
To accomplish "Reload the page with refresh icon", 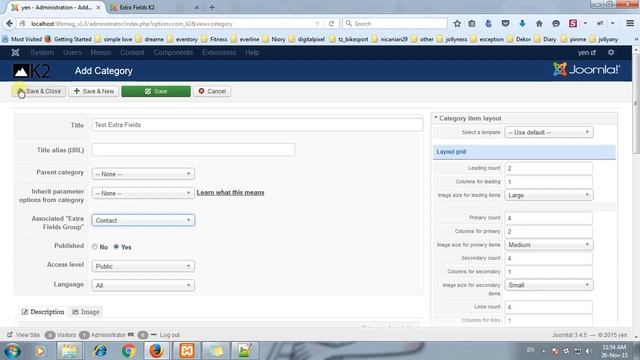I will pos(331,24).
